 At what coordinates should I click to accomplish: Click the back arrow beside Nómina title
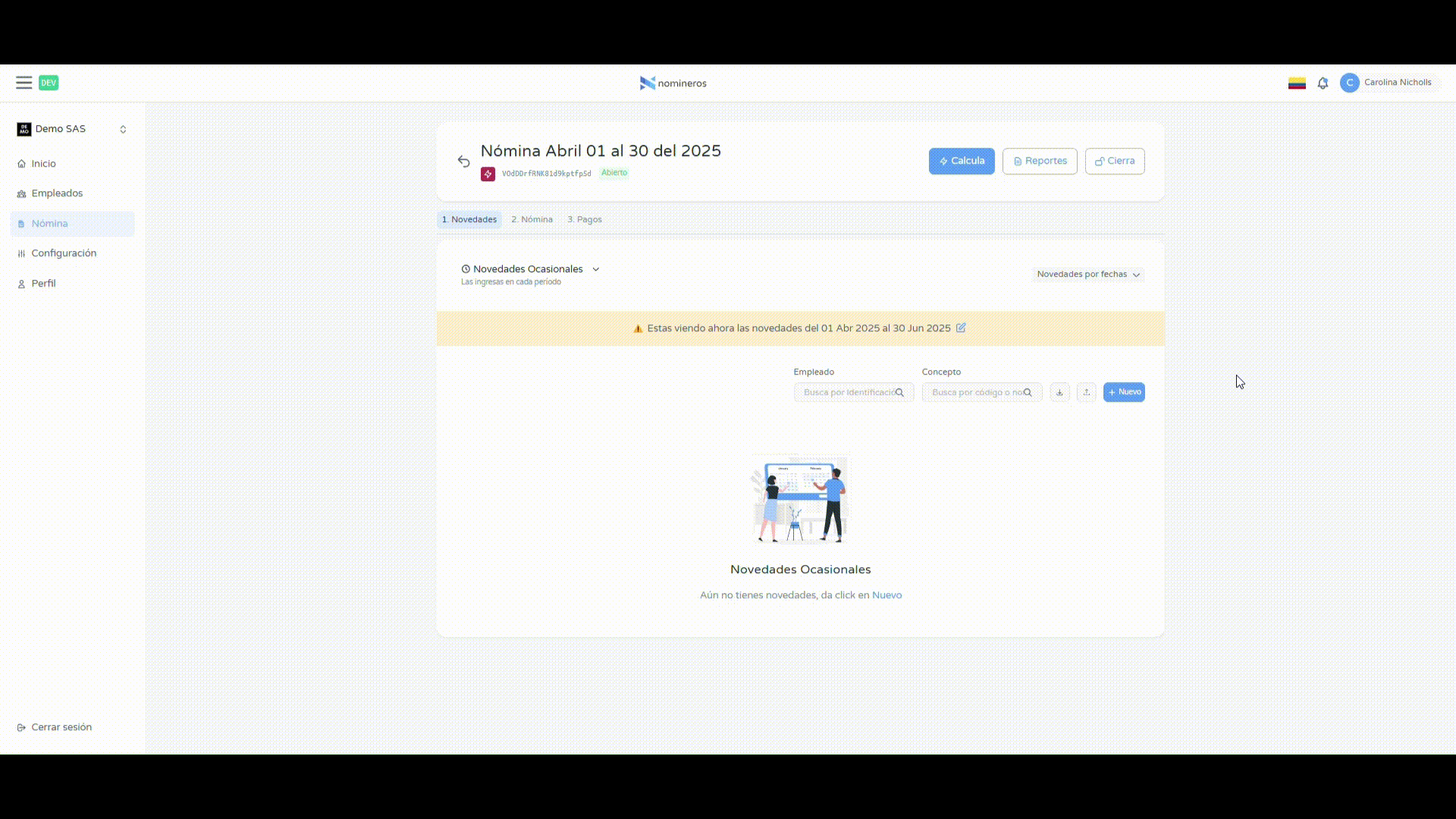463,161
